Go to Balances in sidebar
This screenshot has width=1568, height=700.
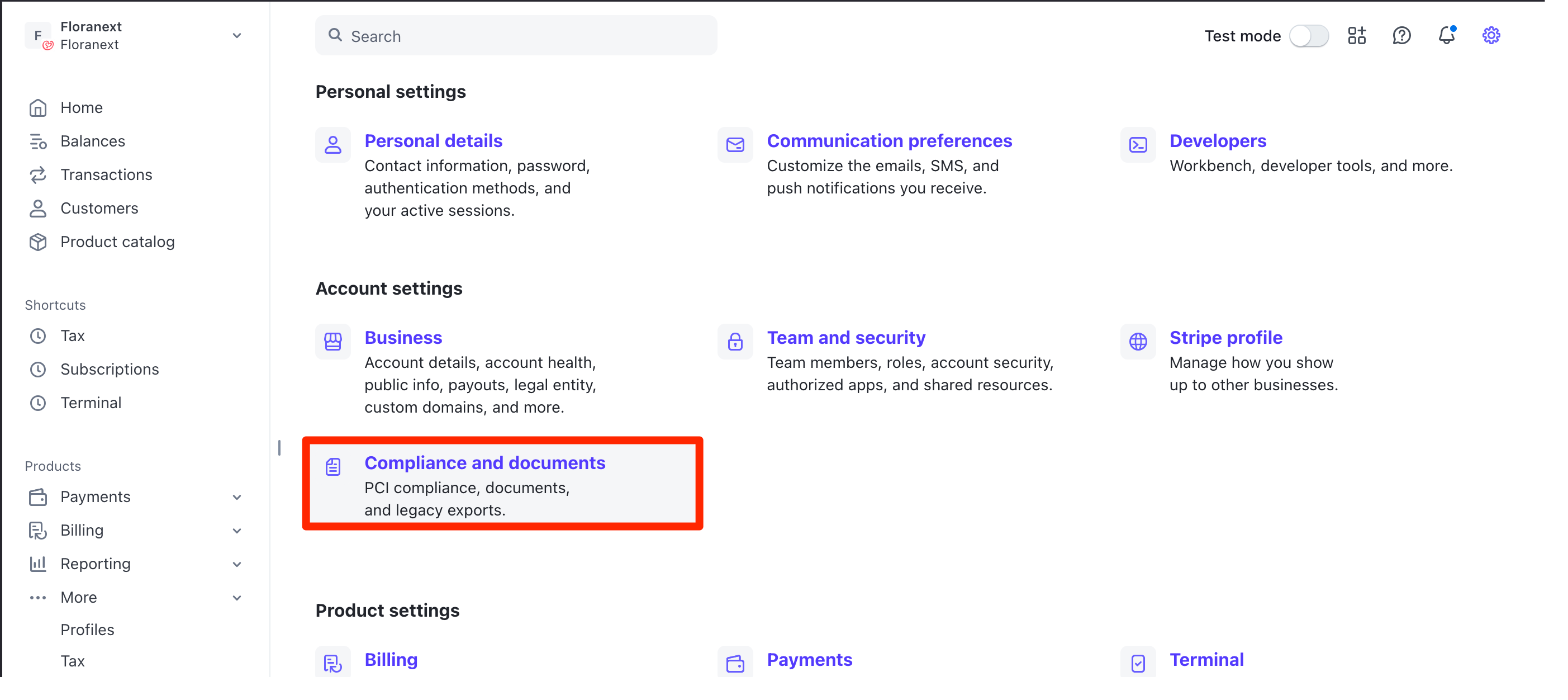pyautogui.click(x=93, y=141)
